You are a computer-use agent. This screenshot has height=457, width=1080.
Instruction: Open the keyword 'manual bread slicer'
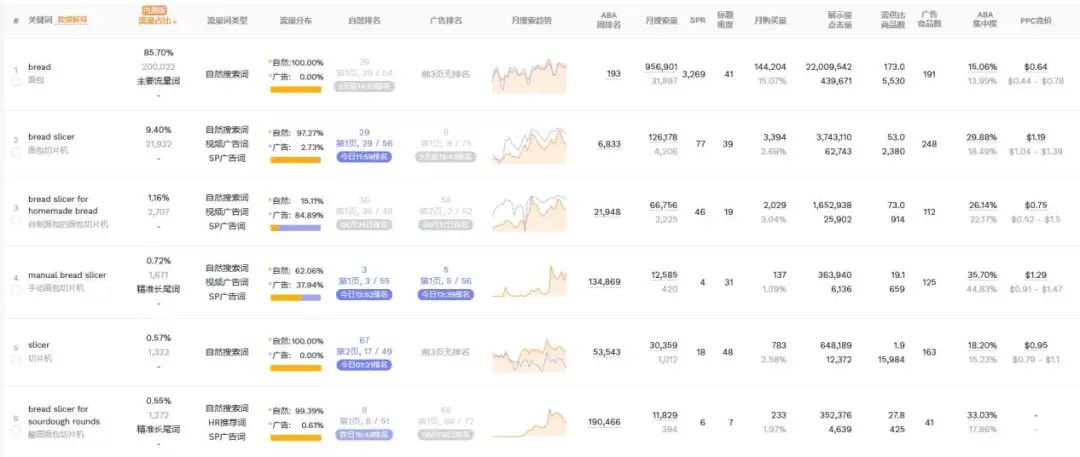pyautogui.click(x=67, y=275)
